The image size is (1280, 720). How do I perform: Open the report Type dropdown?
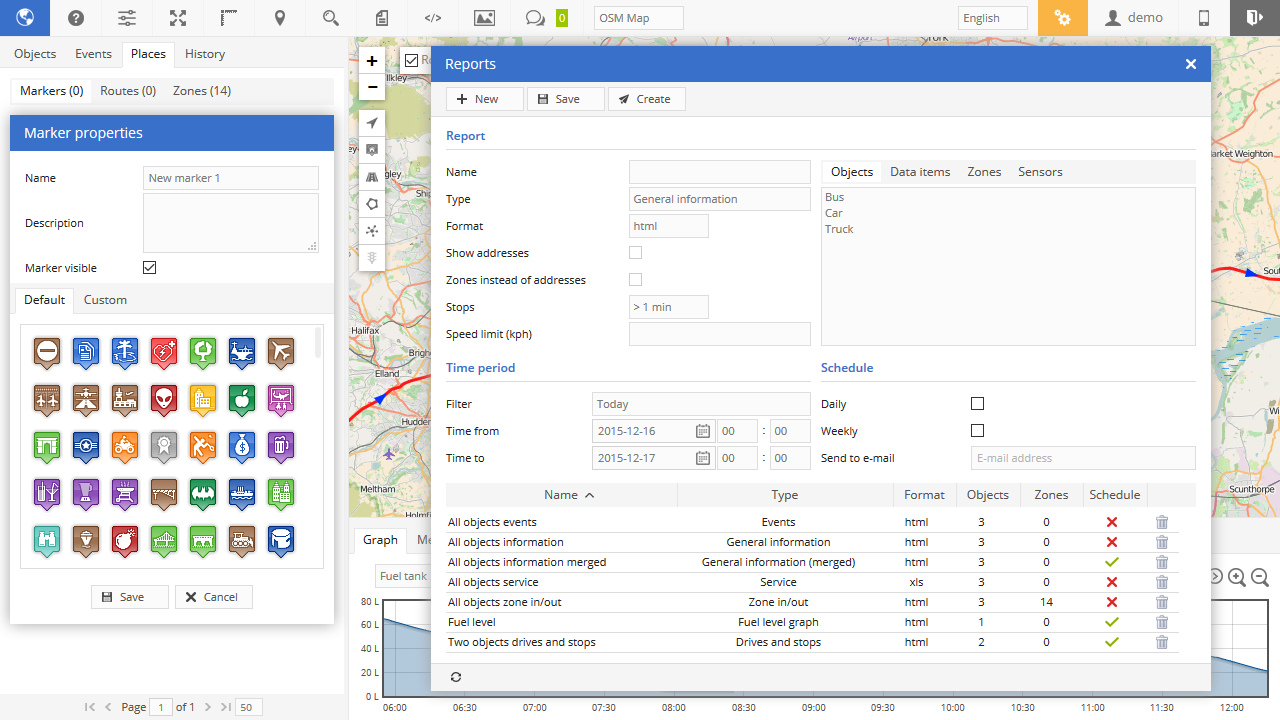click(719, 199)
